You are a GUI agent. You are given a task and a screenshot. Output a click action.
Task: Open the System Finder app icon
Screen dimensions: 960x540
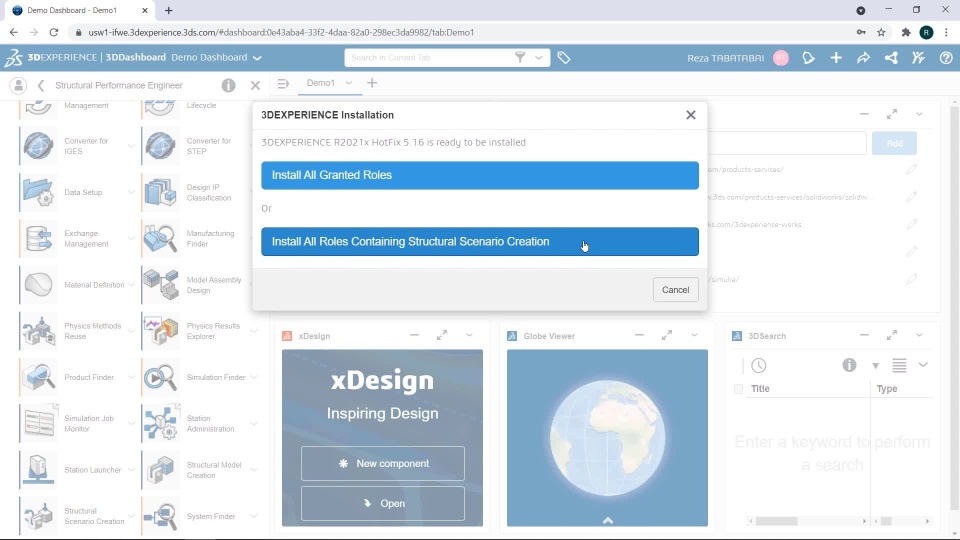[160, 516]
